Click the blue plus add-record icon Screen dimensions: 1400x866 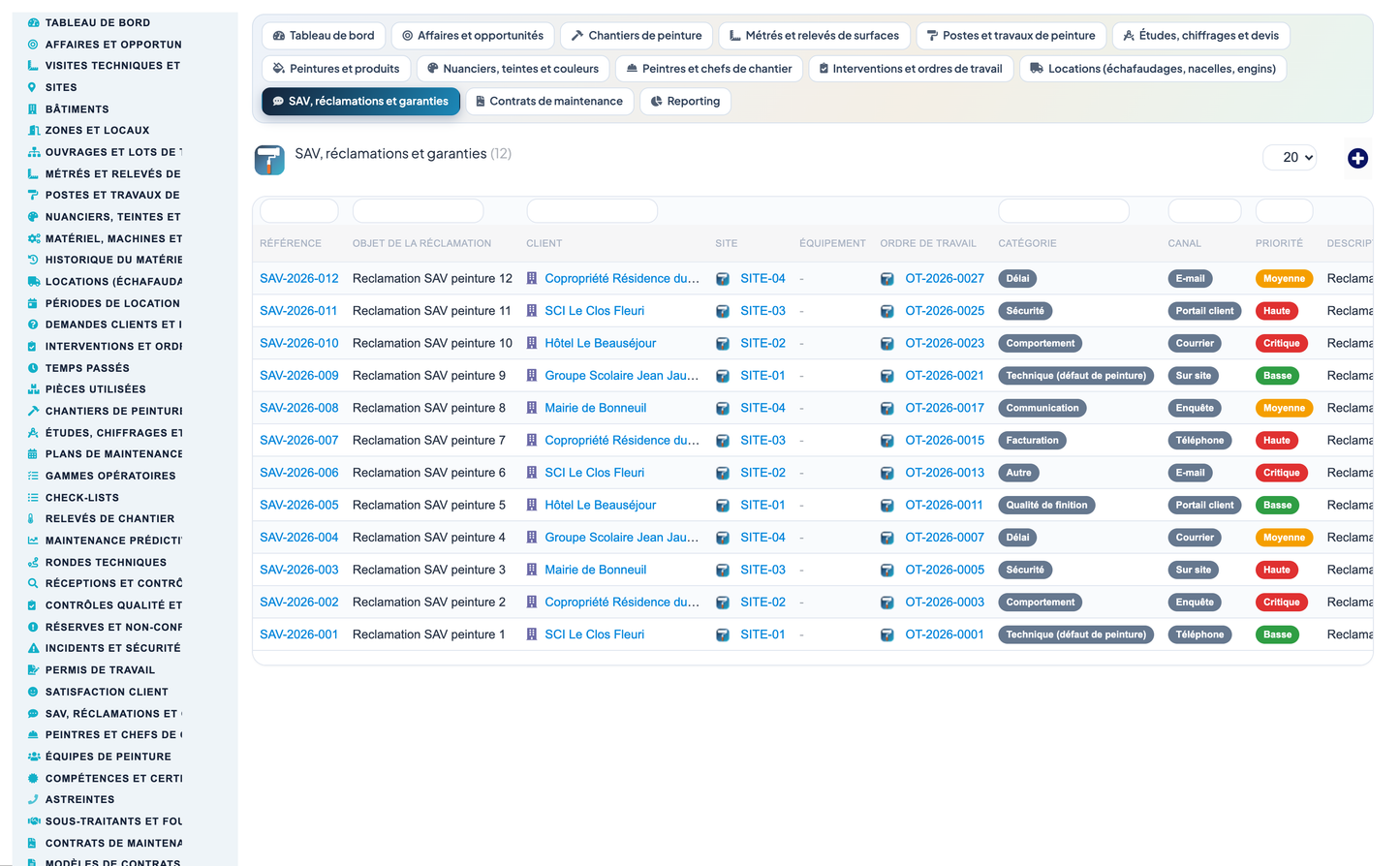tap(1357, 158)
